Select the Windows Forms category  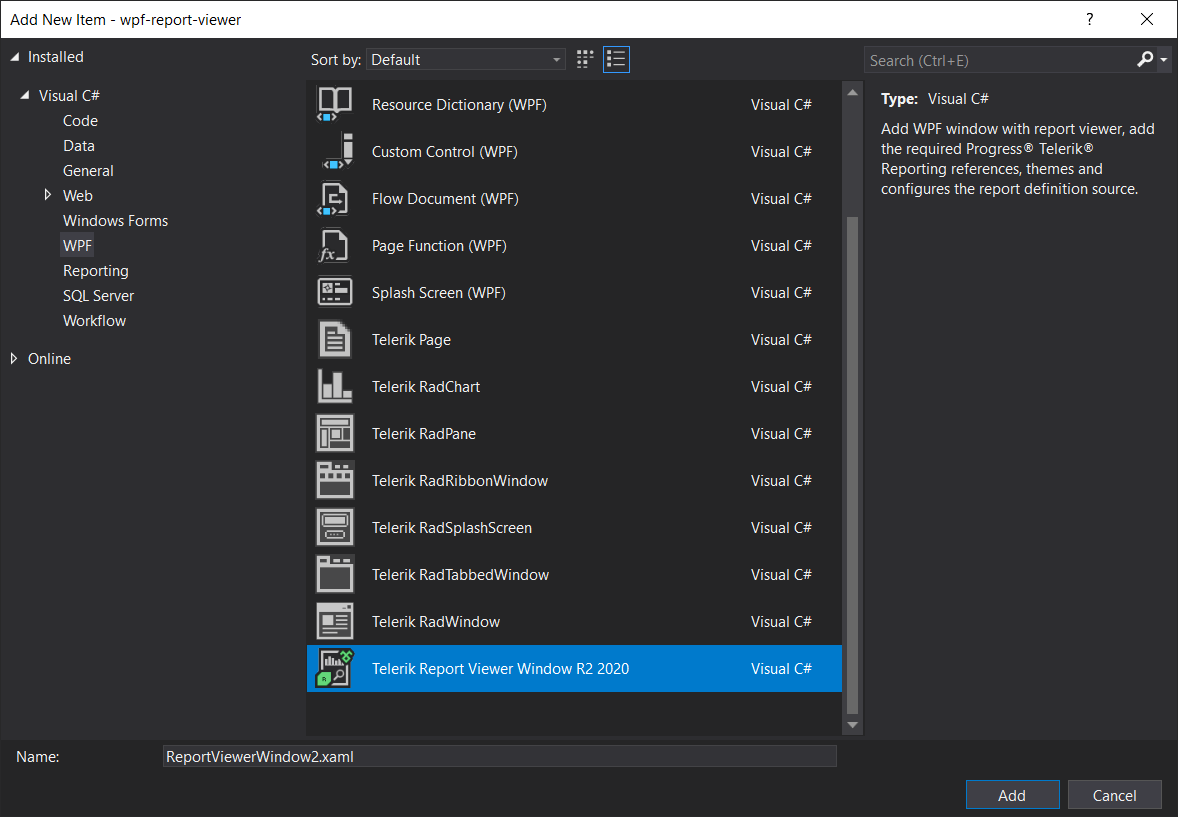[116, 220]
